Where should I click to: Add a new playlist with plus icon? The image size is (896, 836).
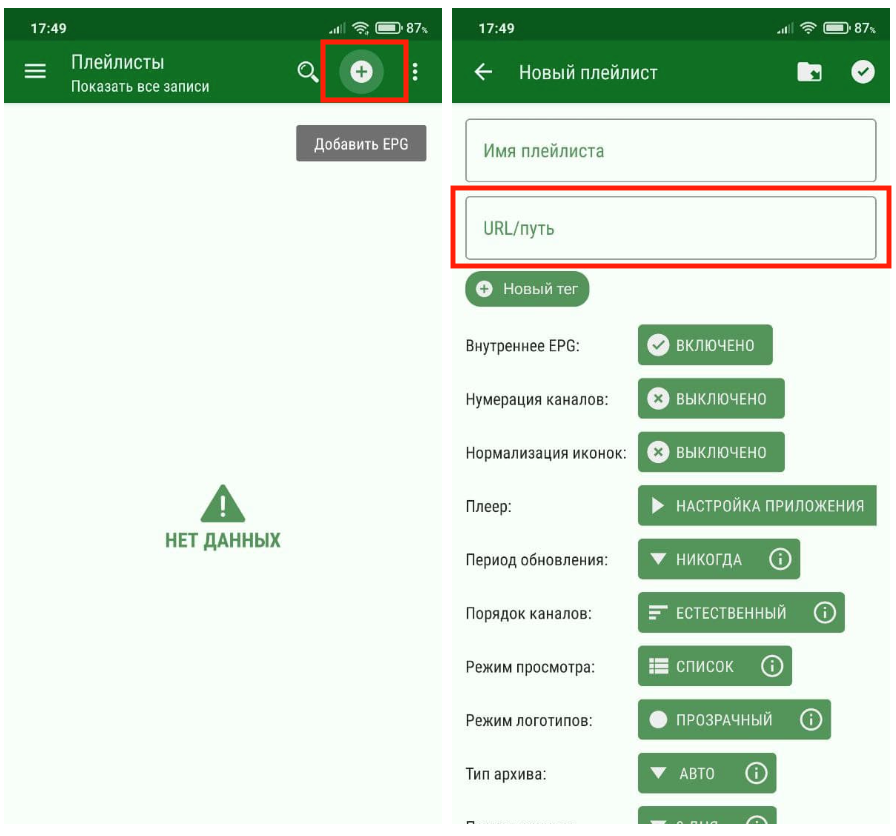[x=362, y=72]
